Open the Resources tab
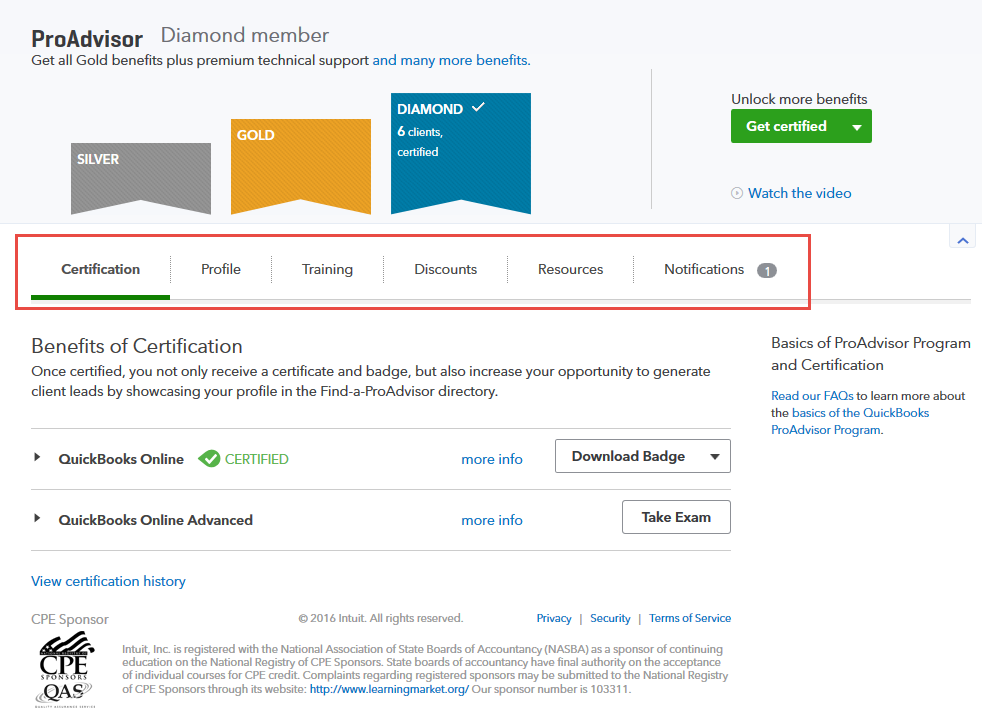Viewport: 982px width, 716px height. click(570, 269)
